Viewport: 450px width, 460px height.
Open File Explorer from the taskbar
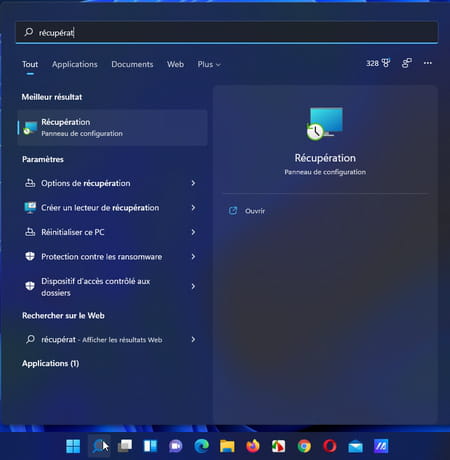click(x=227, y=446)
